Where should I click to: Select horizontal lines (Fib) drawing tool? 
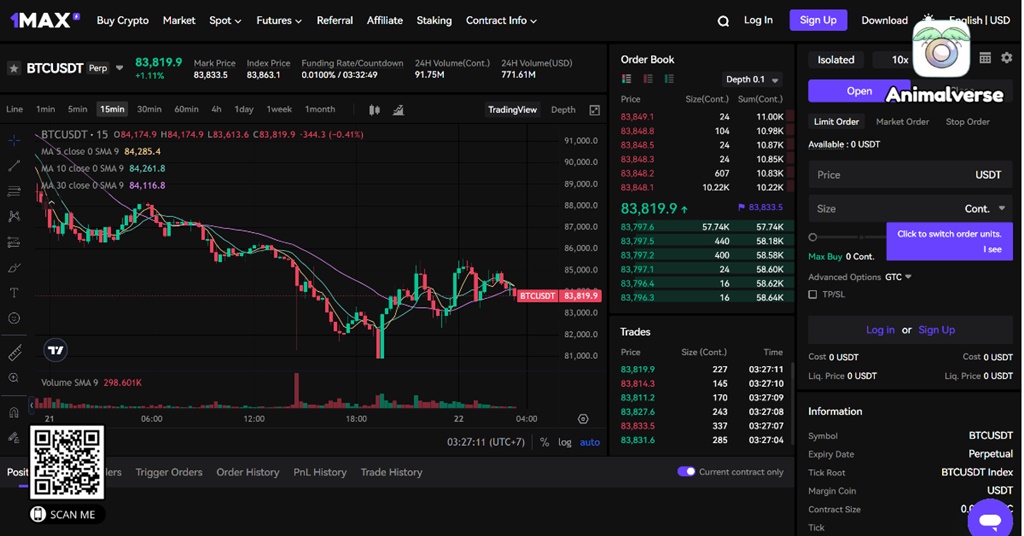[14, 191]
